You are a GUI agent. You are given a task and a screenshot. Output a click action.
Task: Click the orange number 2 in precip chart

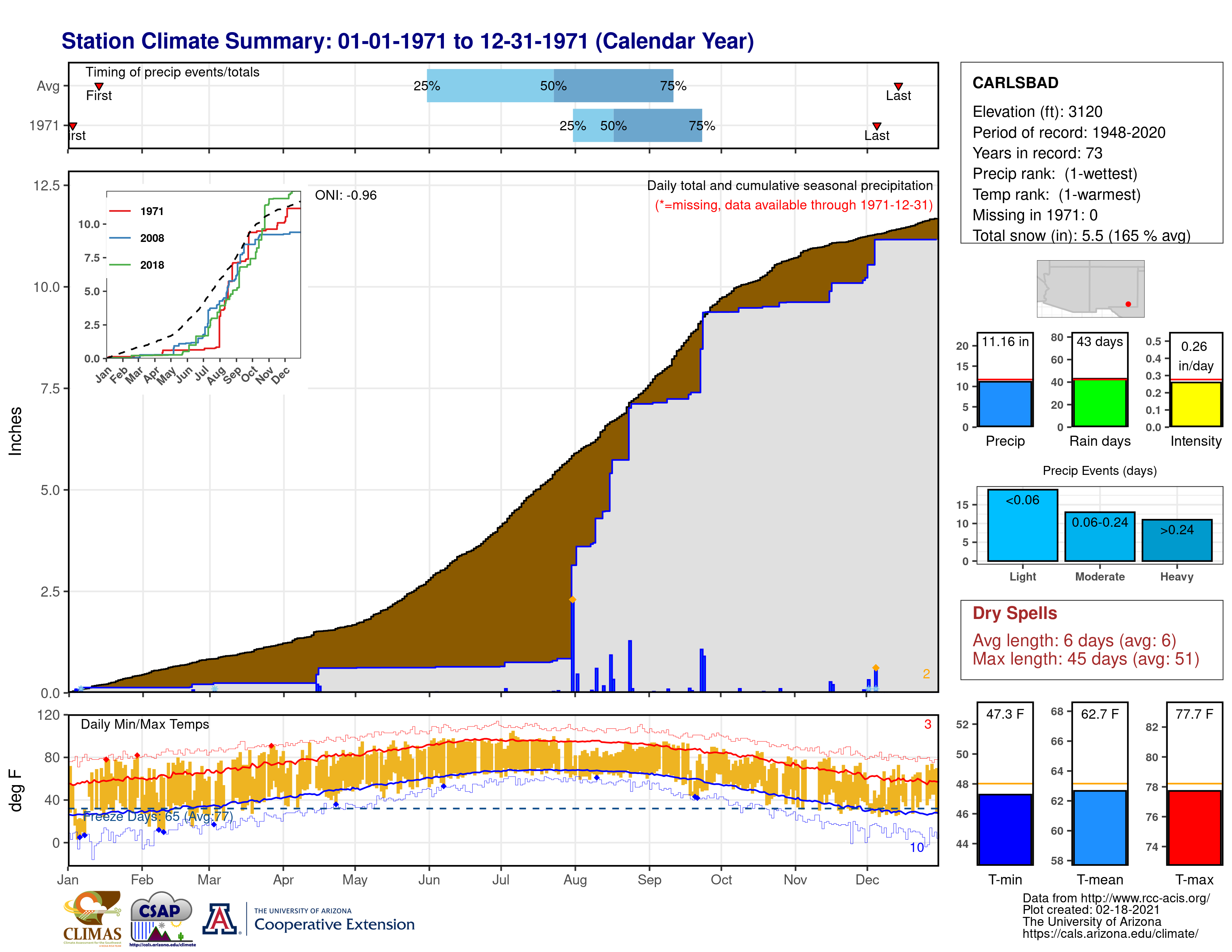click(926, 674)
